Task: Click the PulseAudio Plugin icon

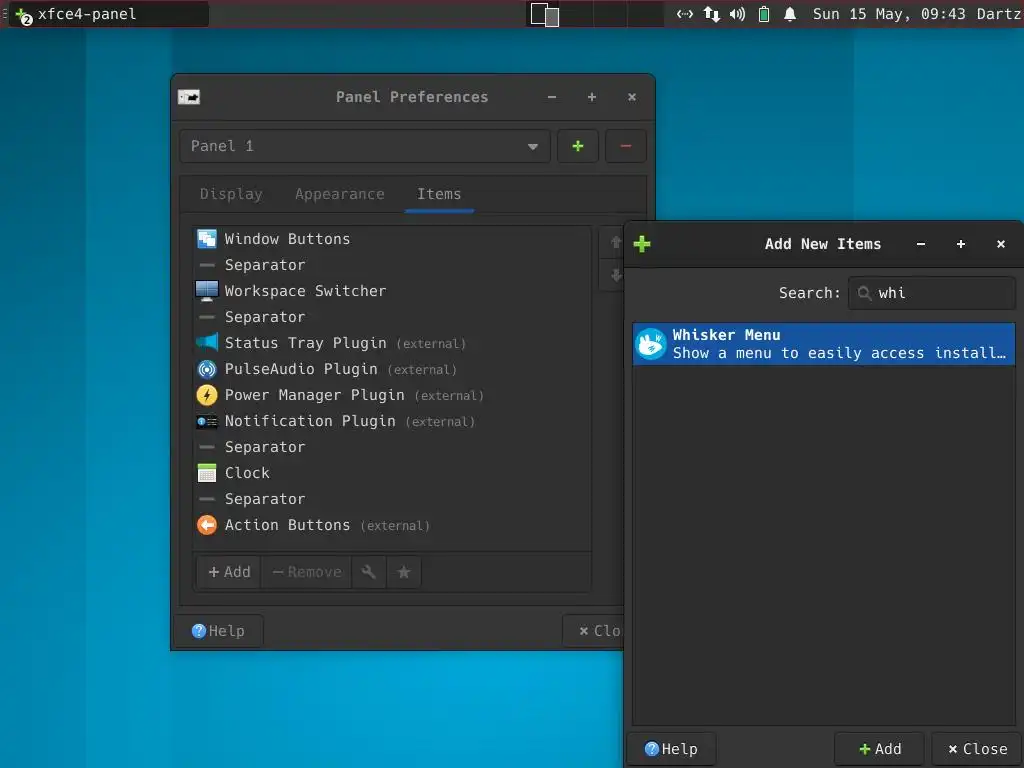Action: 206,369
